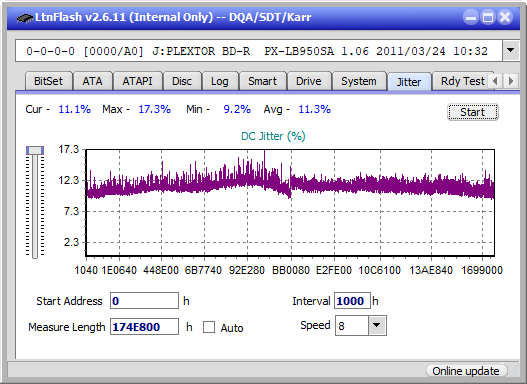The image size is (527, 384).
Task: Focus the Interval field
Action: (x=352, y=300)
